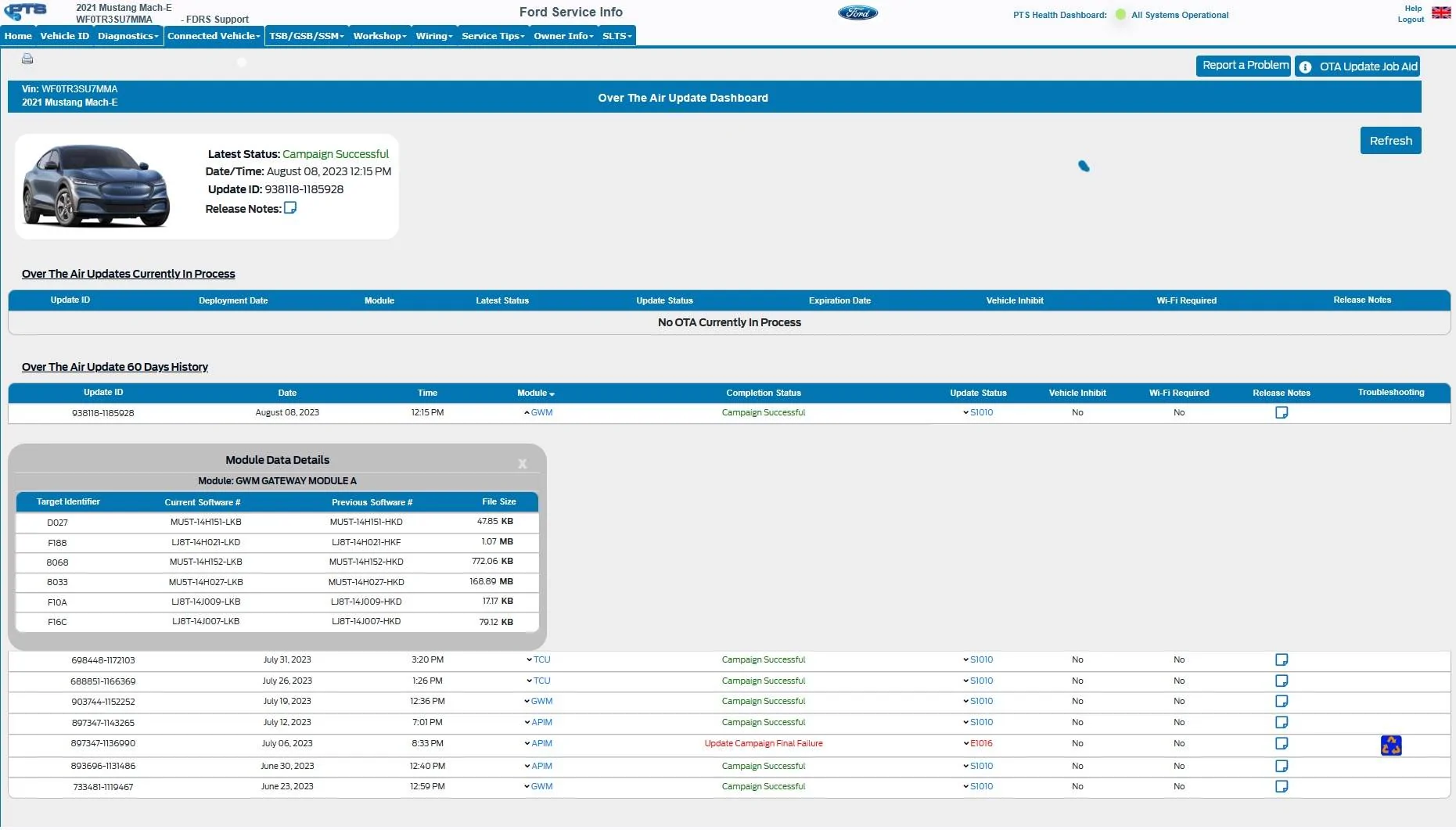The image size is (1456, 830).
Task: Sort by Module column header
Action: 536,393
